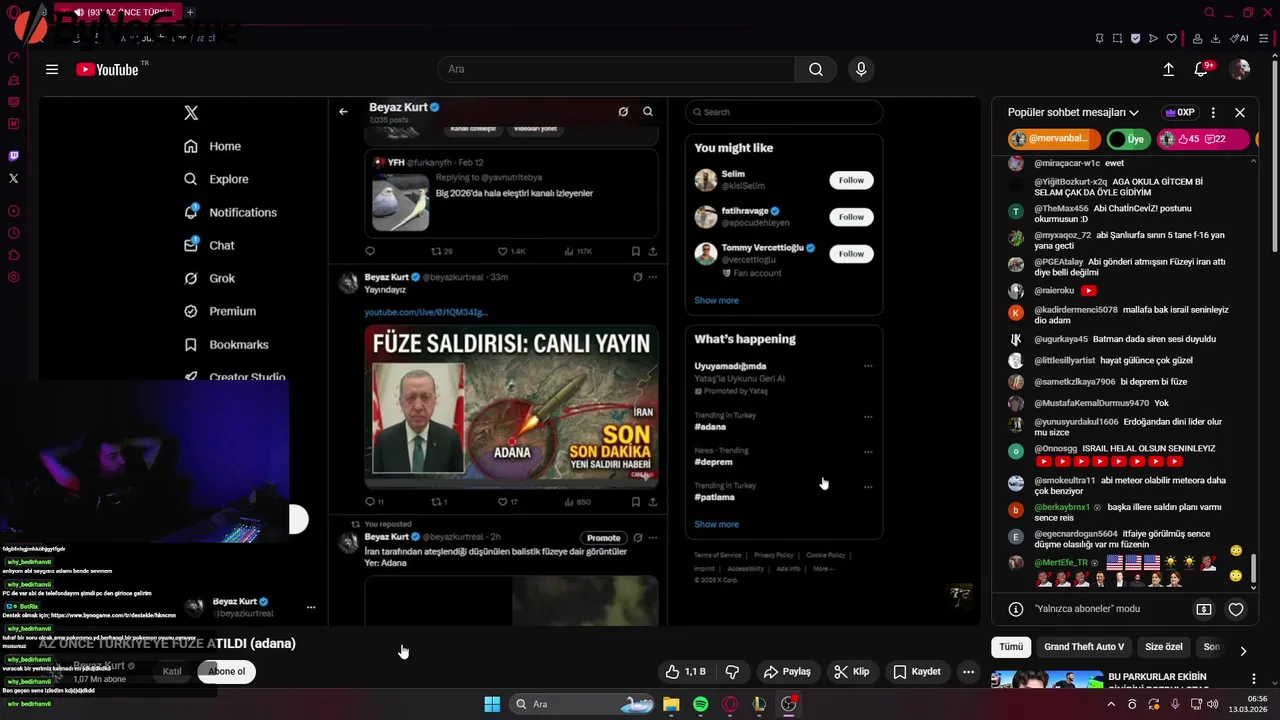Click Show more under You might like
Screen dimensions: 1280x720
coord(716,300)
